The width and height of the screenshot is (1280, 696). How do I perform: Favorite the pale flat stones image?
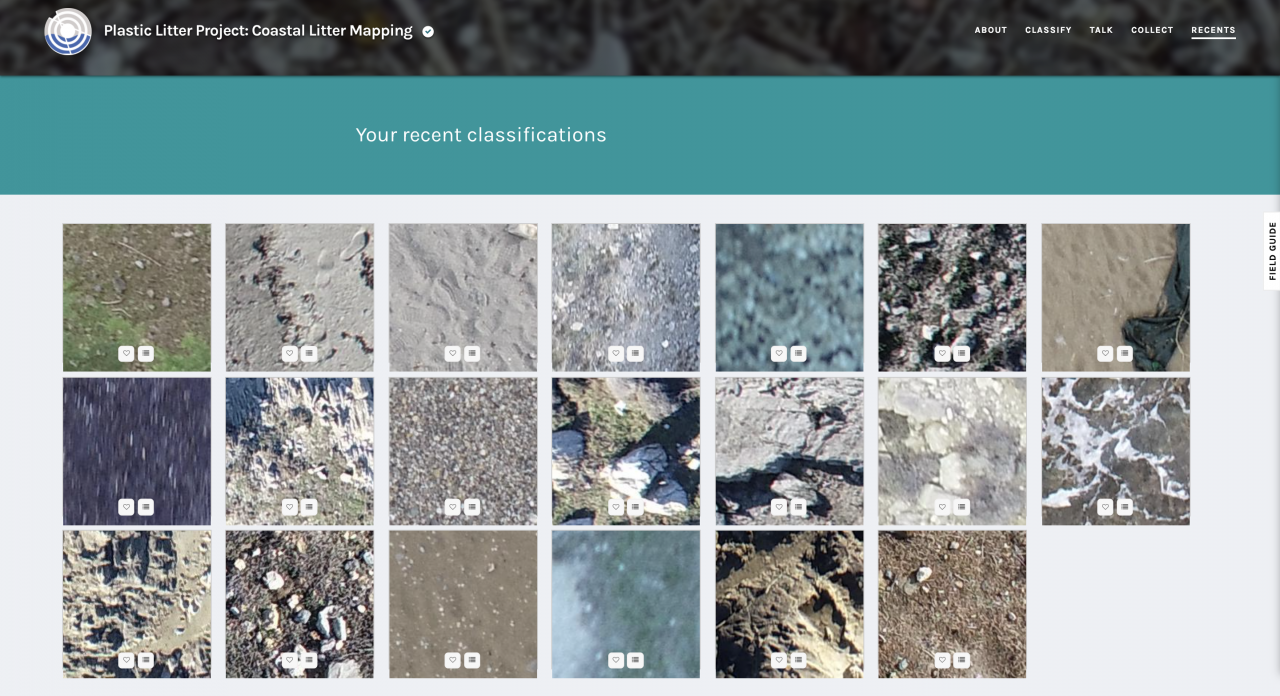[942, 507]
